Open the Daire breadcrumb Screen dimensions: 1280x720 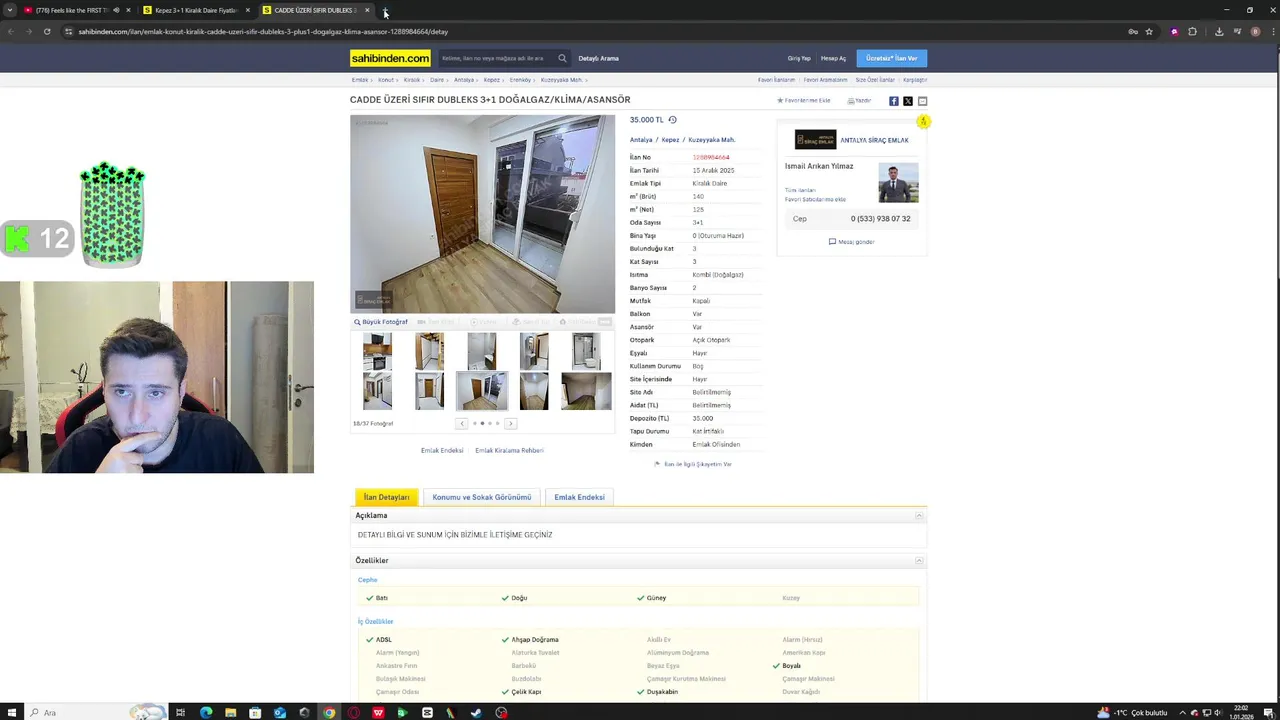436,80
